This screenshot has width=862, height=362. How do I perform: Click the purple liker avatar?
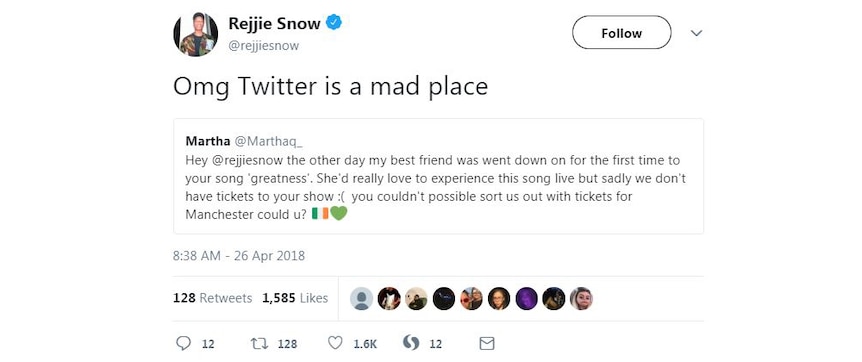pos(527,299)
